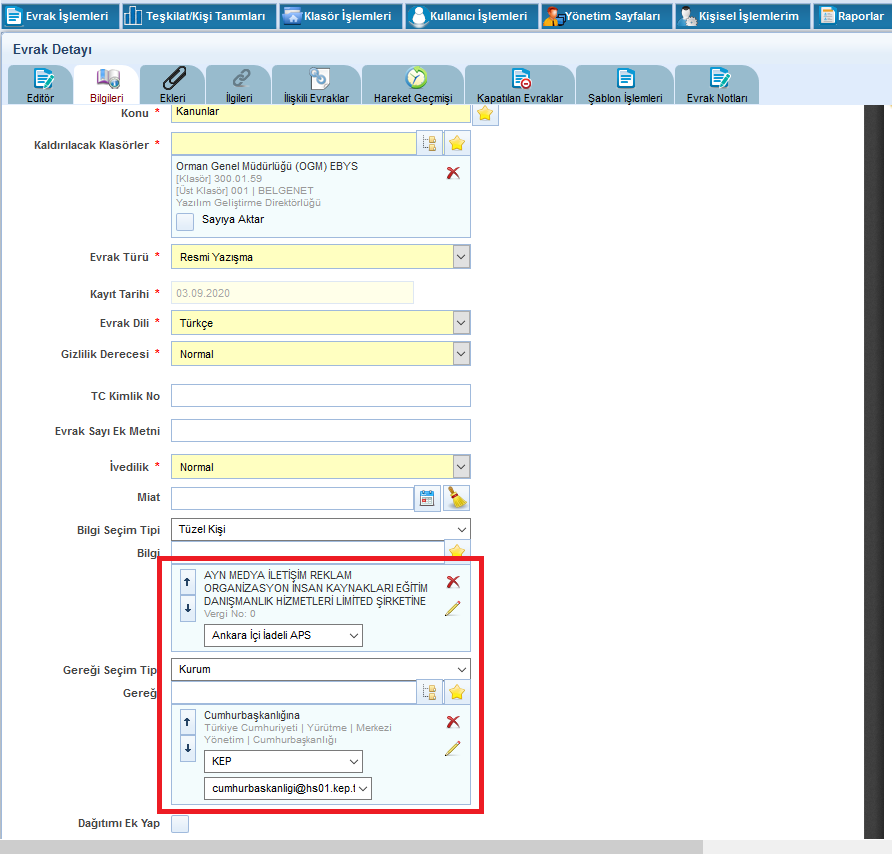This screenshot has width=892, height=854.
Task: Click the broom icon to clear Miat
Action: coord(457,498)
